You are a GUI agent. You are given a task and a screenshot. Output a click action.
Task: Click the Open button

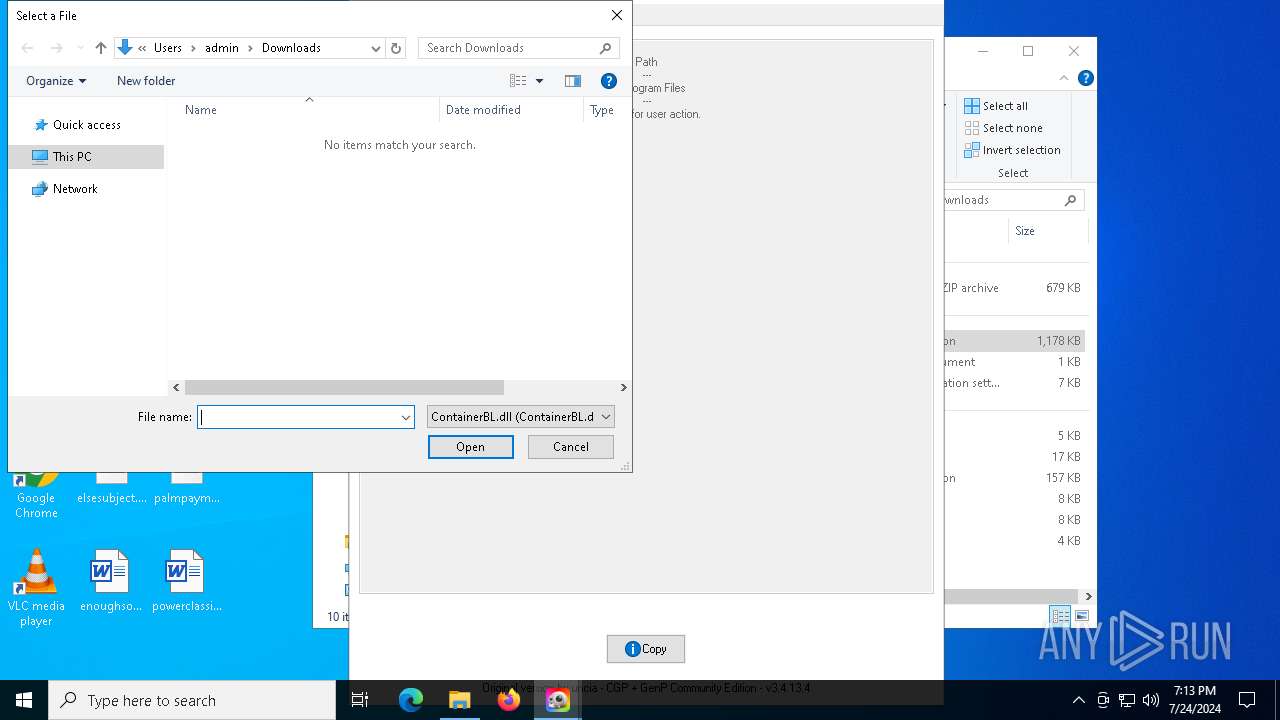471,447
